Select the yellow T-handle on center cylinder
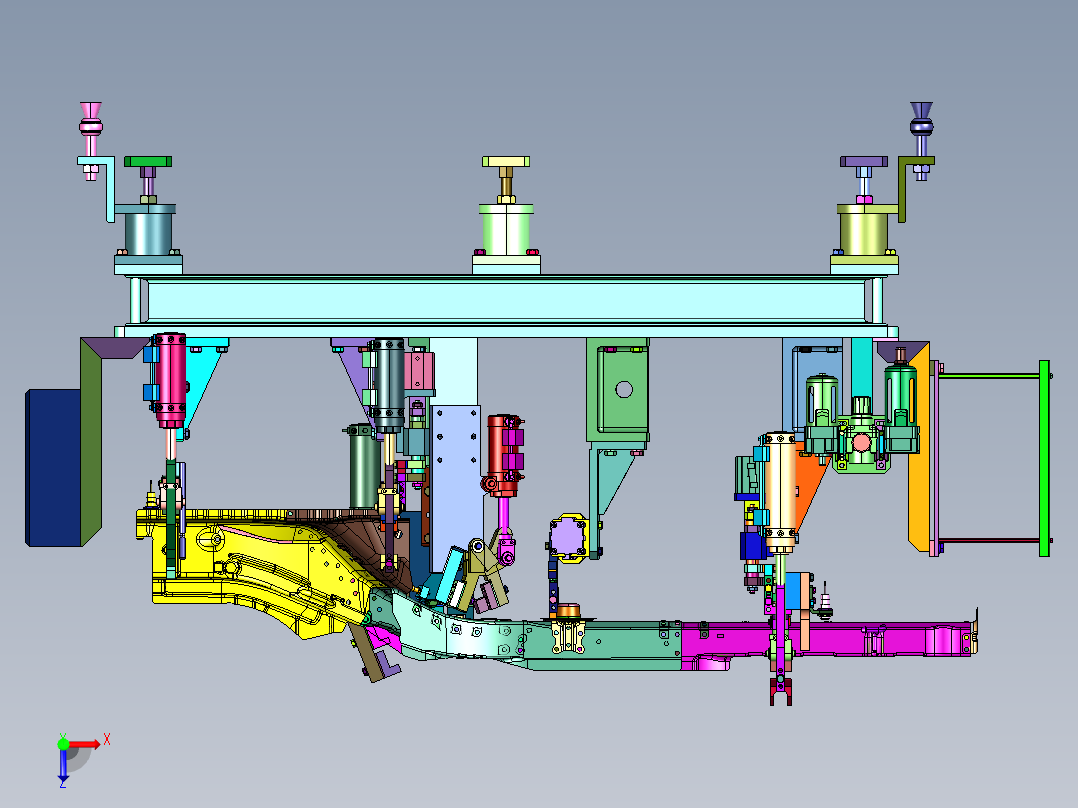 pos(506,162)
